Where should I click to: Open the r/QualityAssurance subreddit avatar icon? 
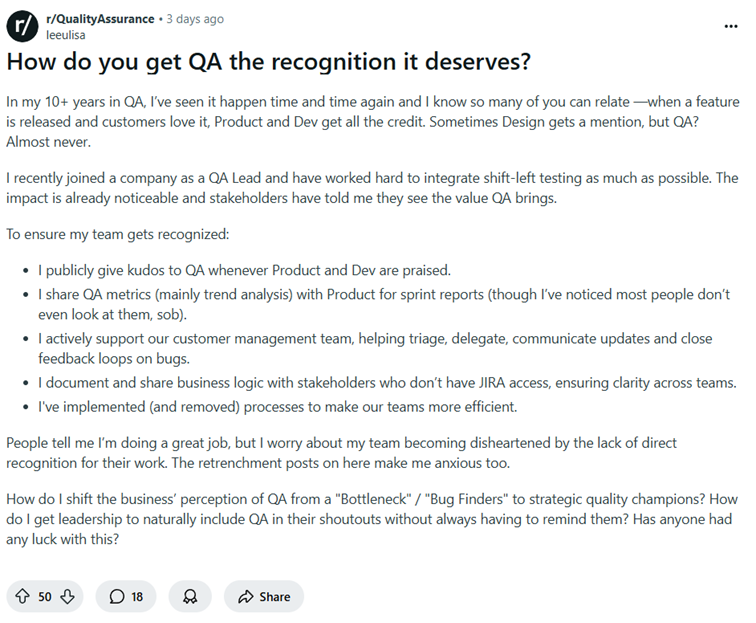point(23,25)
